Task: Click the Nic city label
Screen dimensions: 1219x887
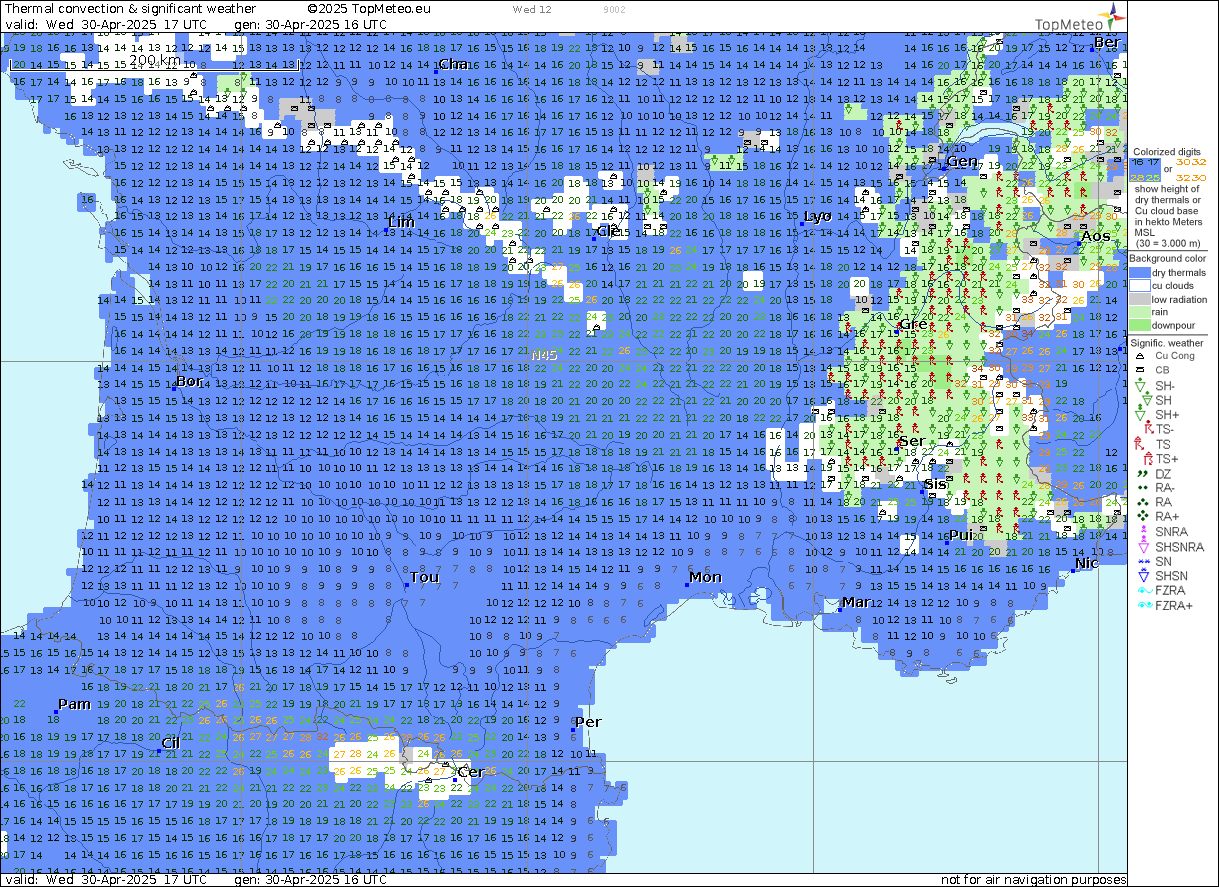Action: point(1086,564)
